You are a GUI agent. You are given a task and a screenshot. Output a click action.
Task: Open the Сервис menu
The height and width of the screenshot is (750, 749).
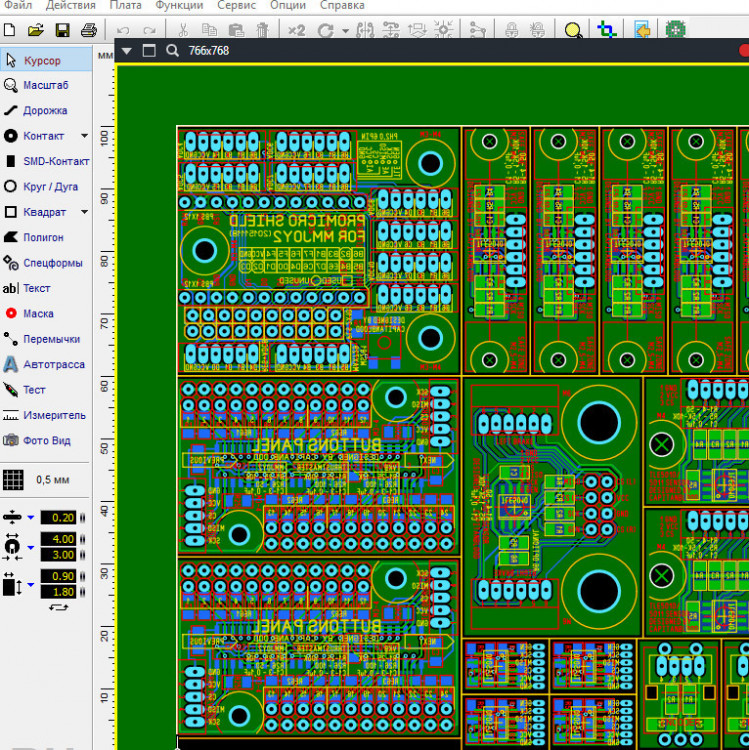click(x=236, y=6)
